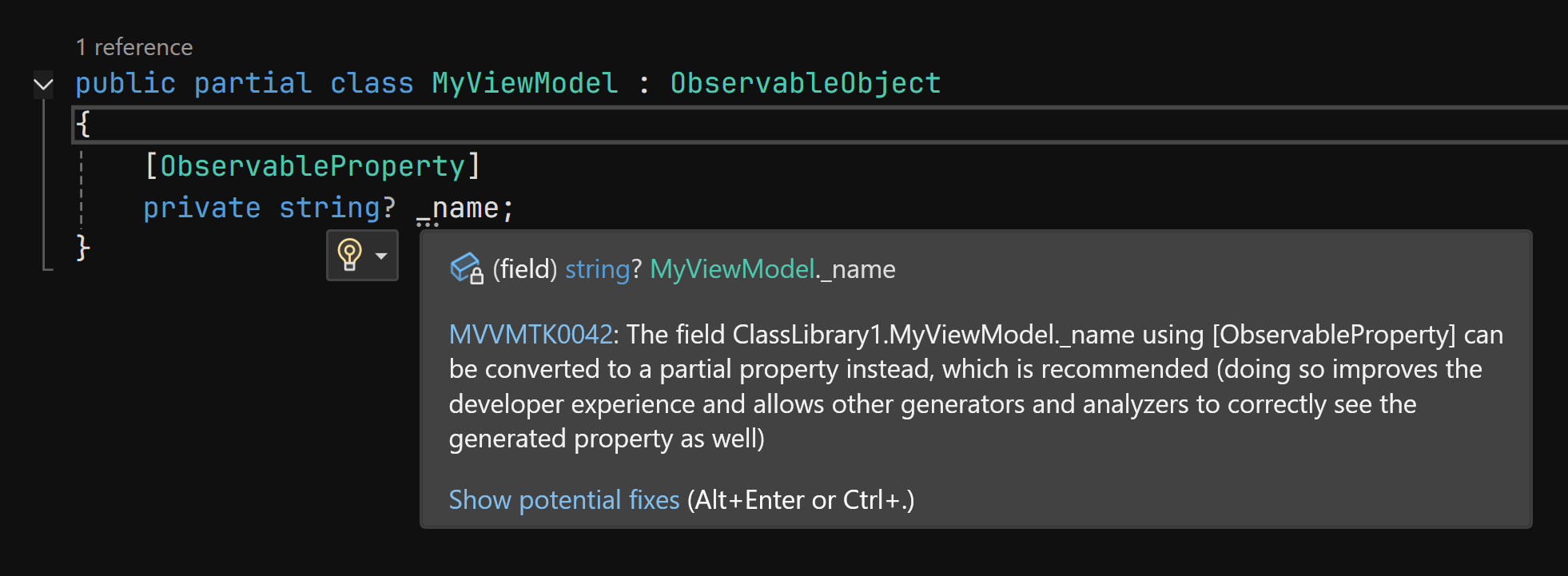Click the field icon in the tooltip header

tap(466, 269)
